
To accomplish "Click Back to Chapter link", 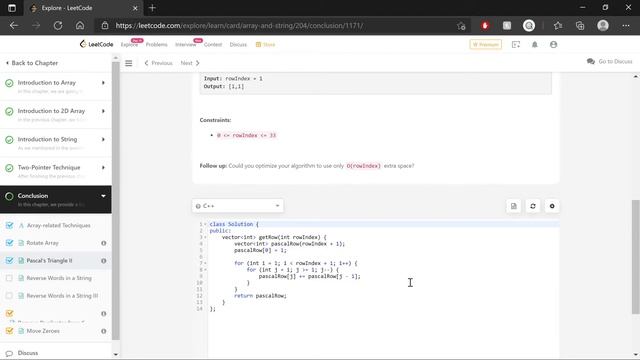I will click(32, 63).
